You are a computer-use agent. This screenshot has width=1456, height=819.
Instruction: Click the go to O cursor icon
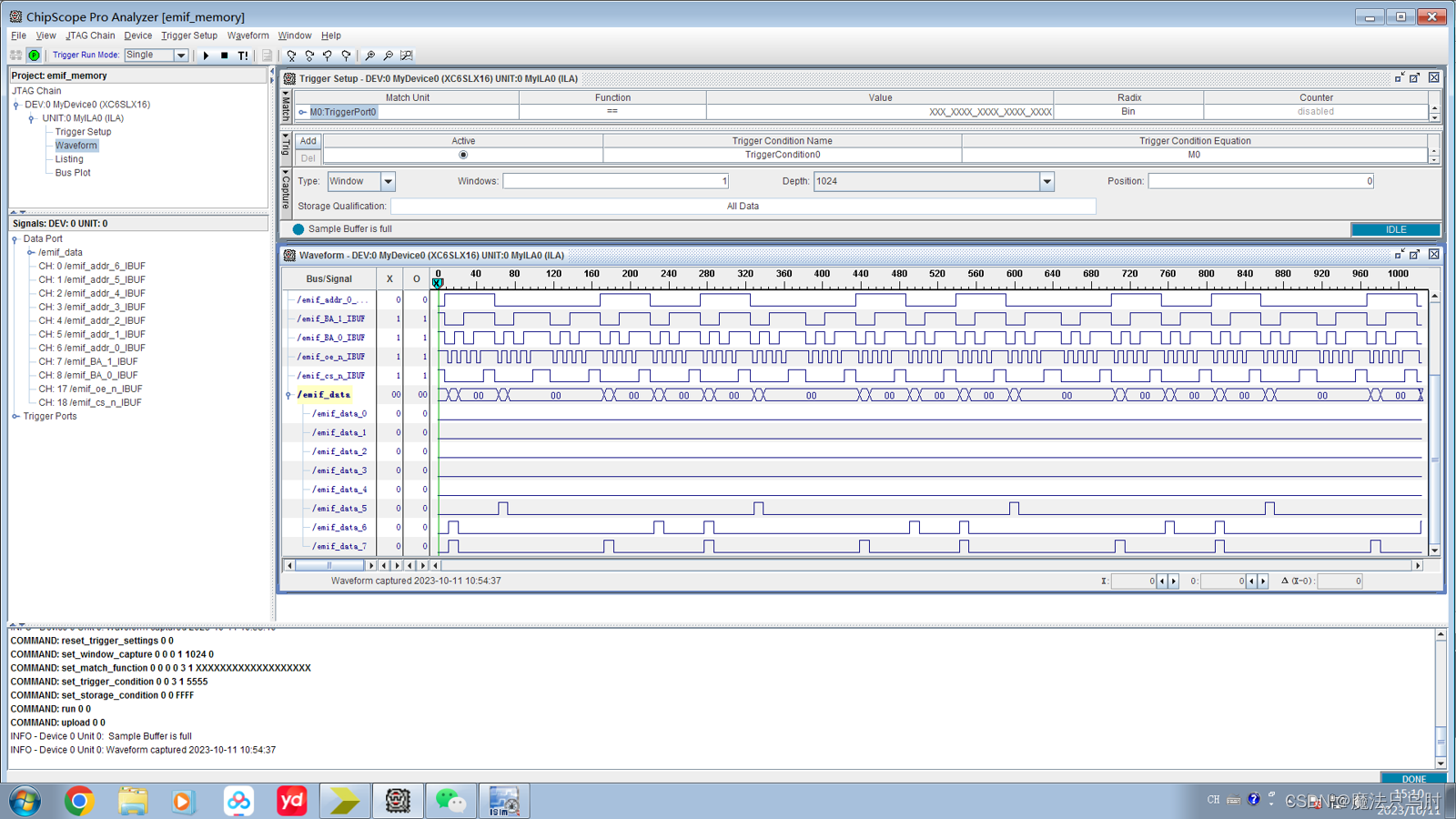click(x=309, y=56)
